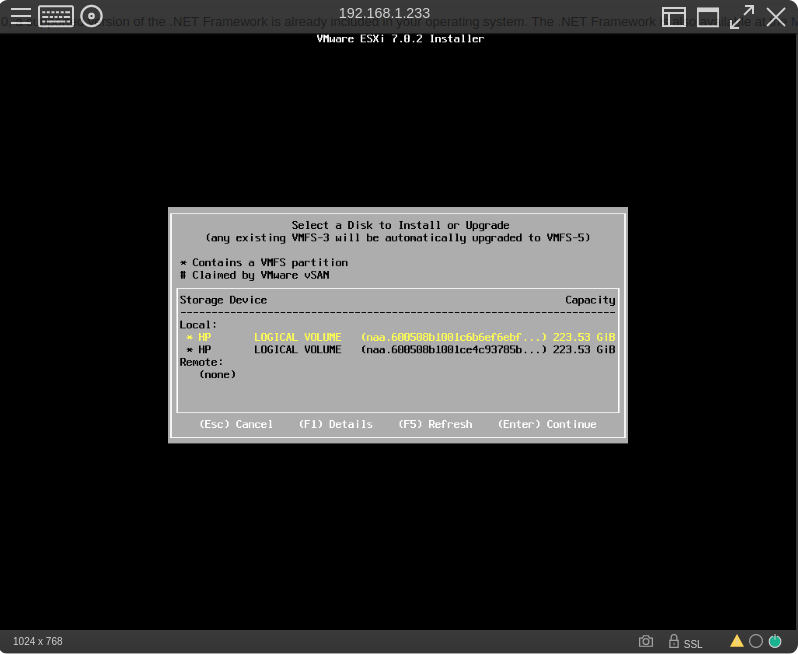The height and width of the screenshot is (654, 798).
Task: Open the virtual keyboard icon
Action: (56, 16)
